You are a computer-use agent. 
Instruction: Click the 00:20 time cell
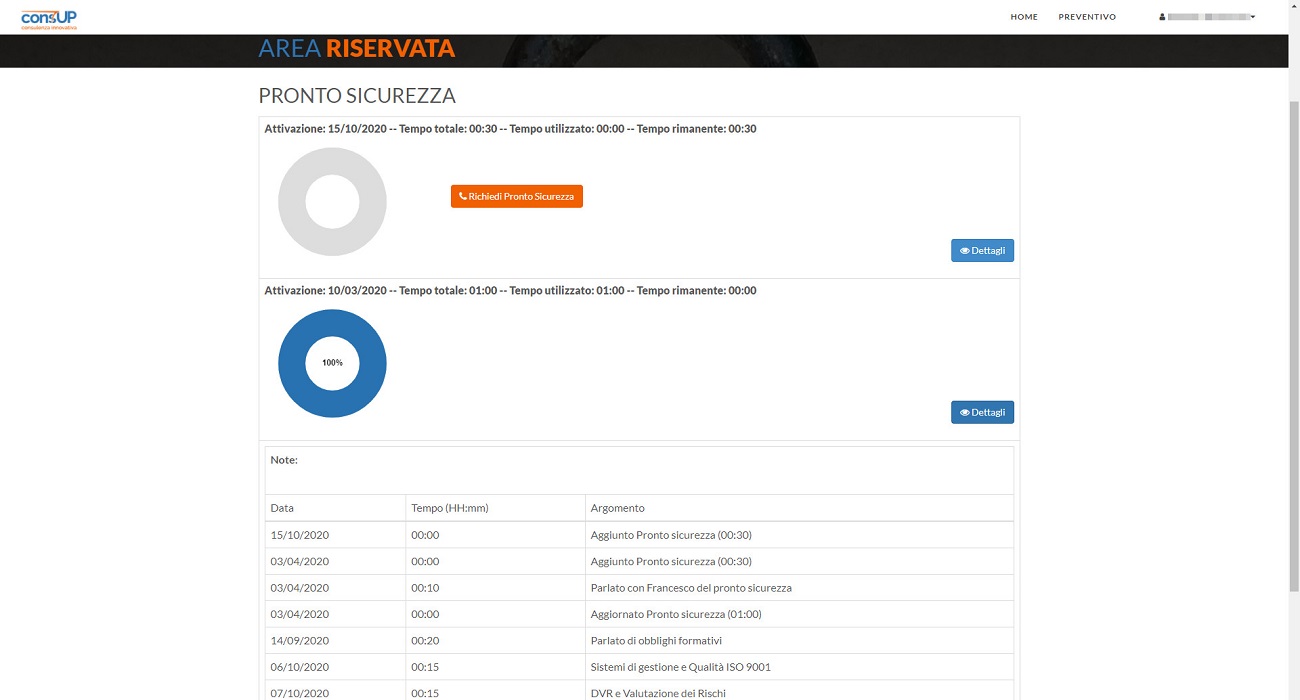pos(495,641)
